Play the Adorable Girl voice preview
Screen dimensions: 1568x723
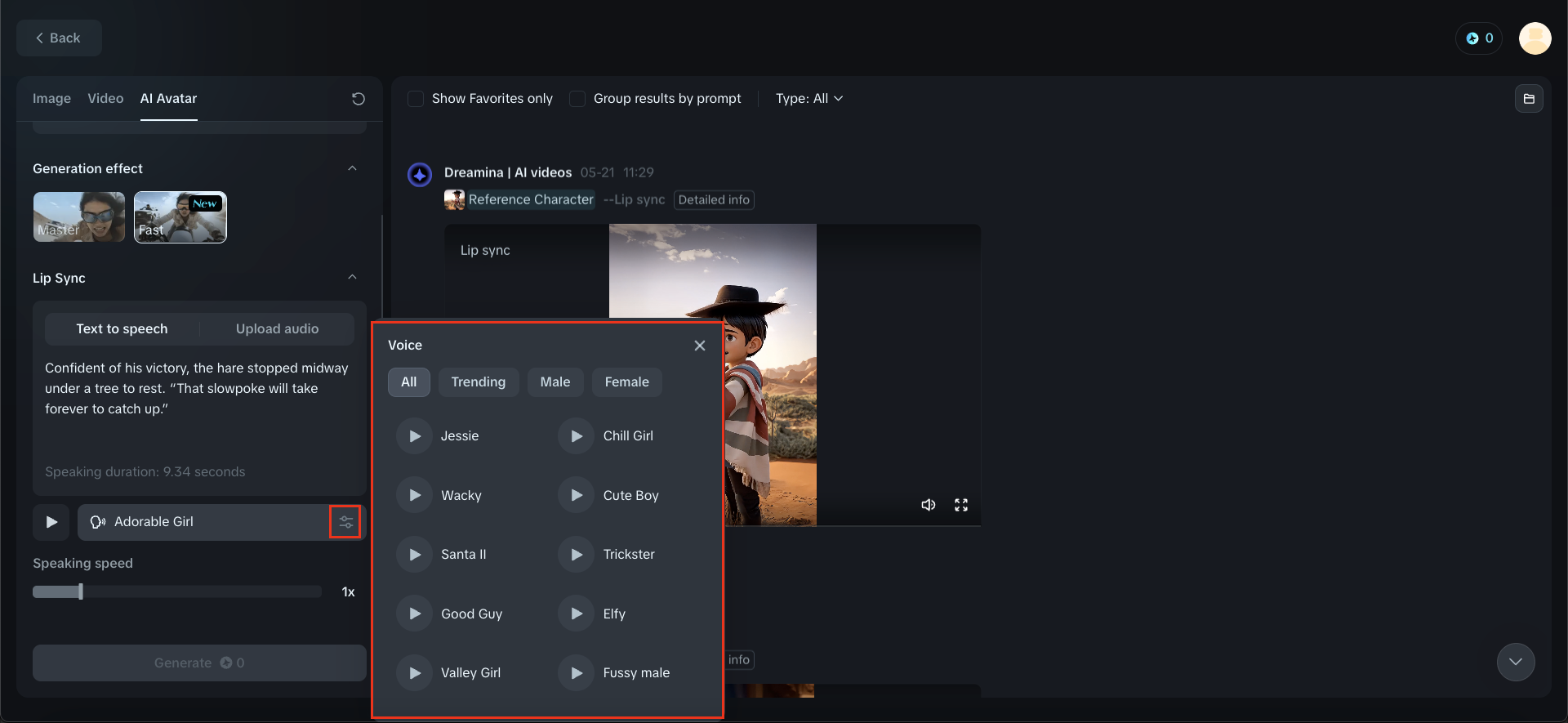coord(51,522)
